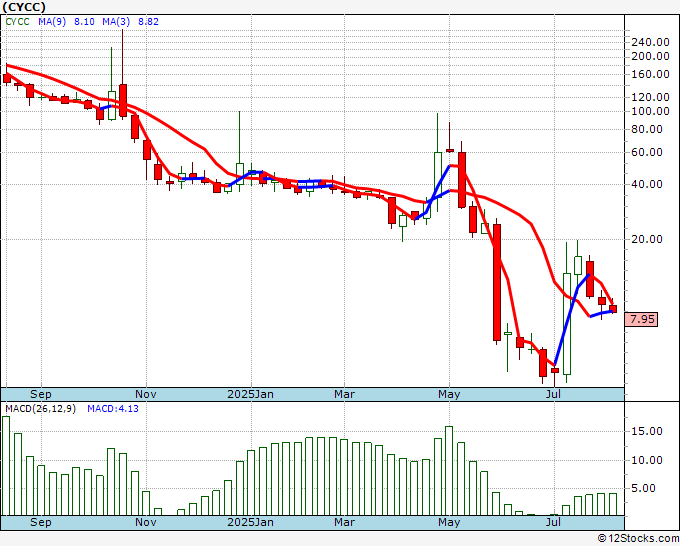Image resolution: width=680 pixels, height=546 pixels.
Task: Click the 120.00 price axis label
Action: point(650,97)
